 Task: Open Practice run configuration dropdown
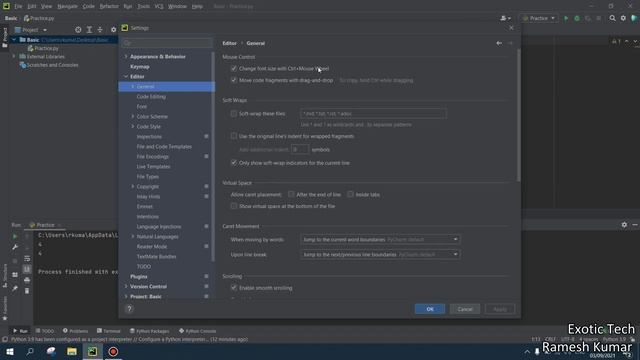539,18
